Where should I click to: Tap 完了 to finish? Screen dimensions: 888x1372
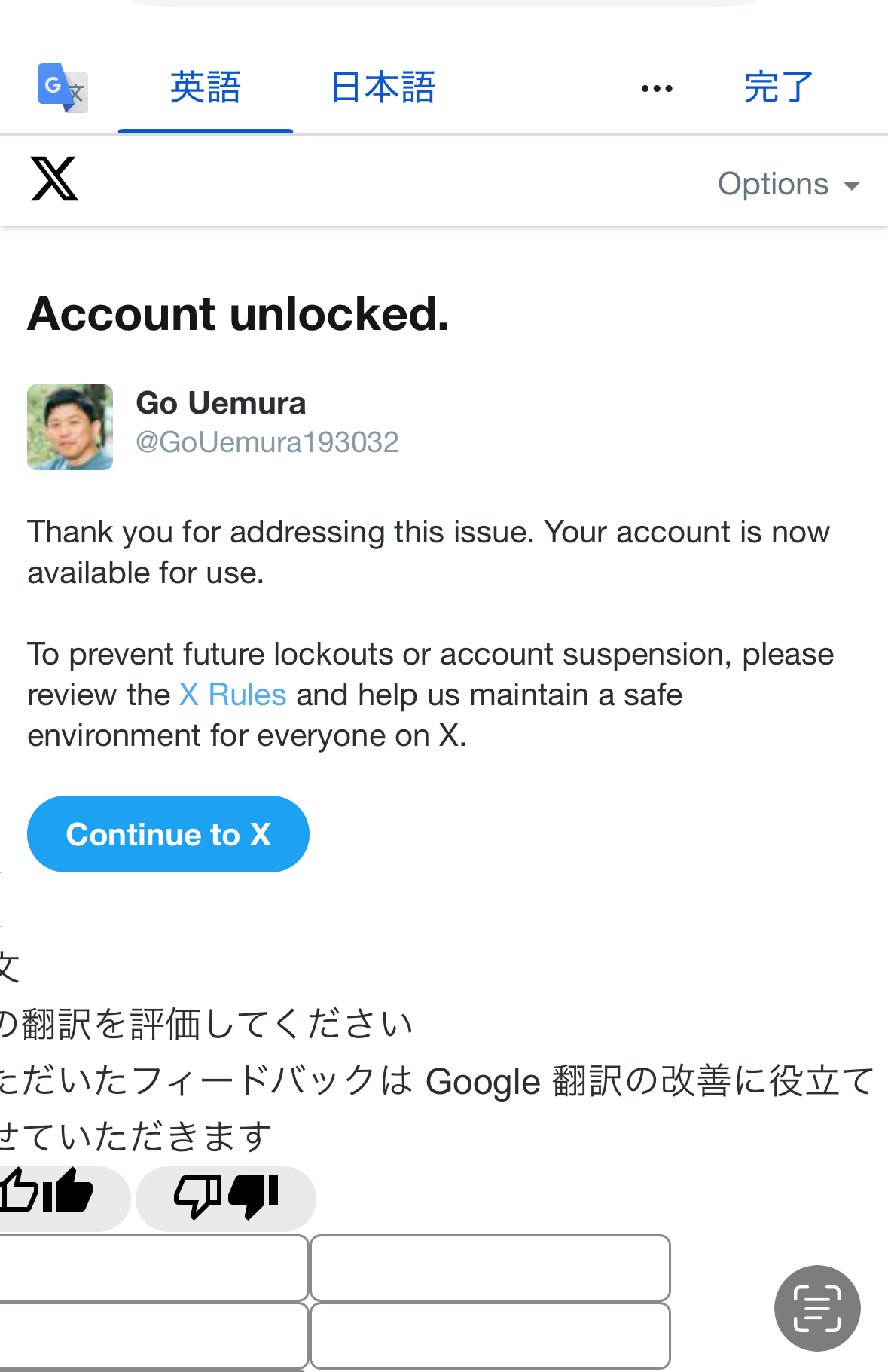[779, 87]
